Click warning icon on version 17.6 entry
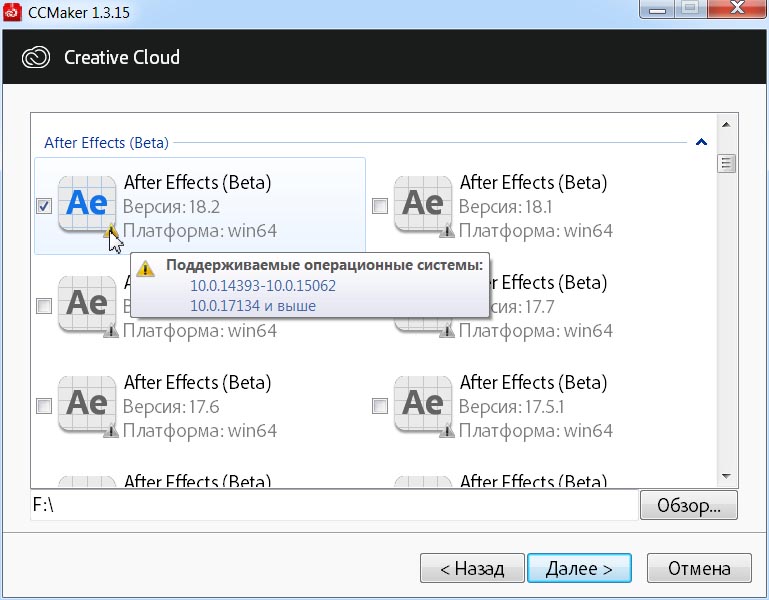 (x=111, y=430)
